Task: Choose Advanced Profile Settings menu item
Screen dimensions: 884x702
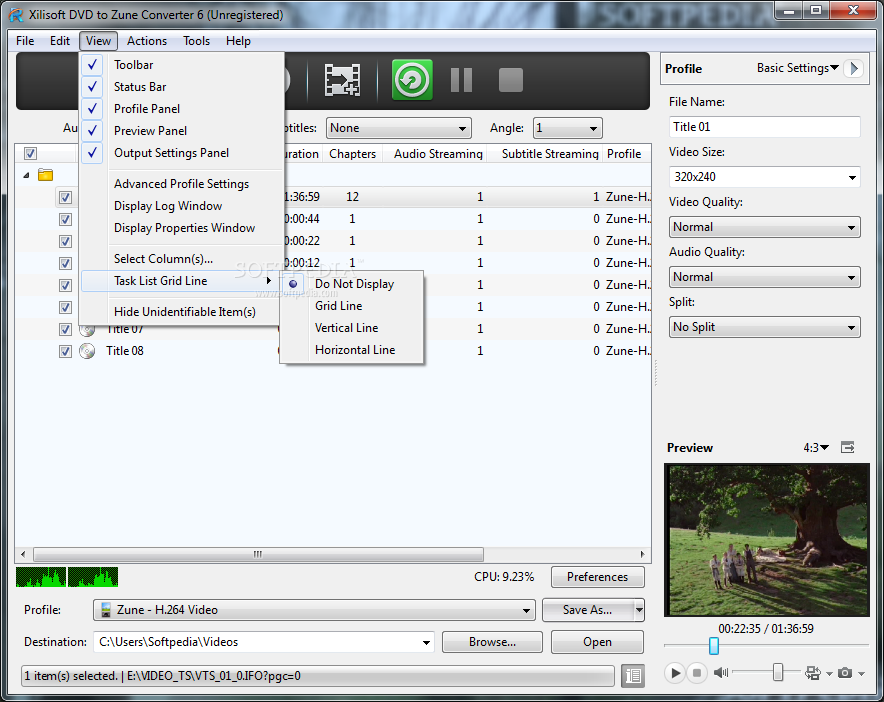Action: tap(181, 184)
